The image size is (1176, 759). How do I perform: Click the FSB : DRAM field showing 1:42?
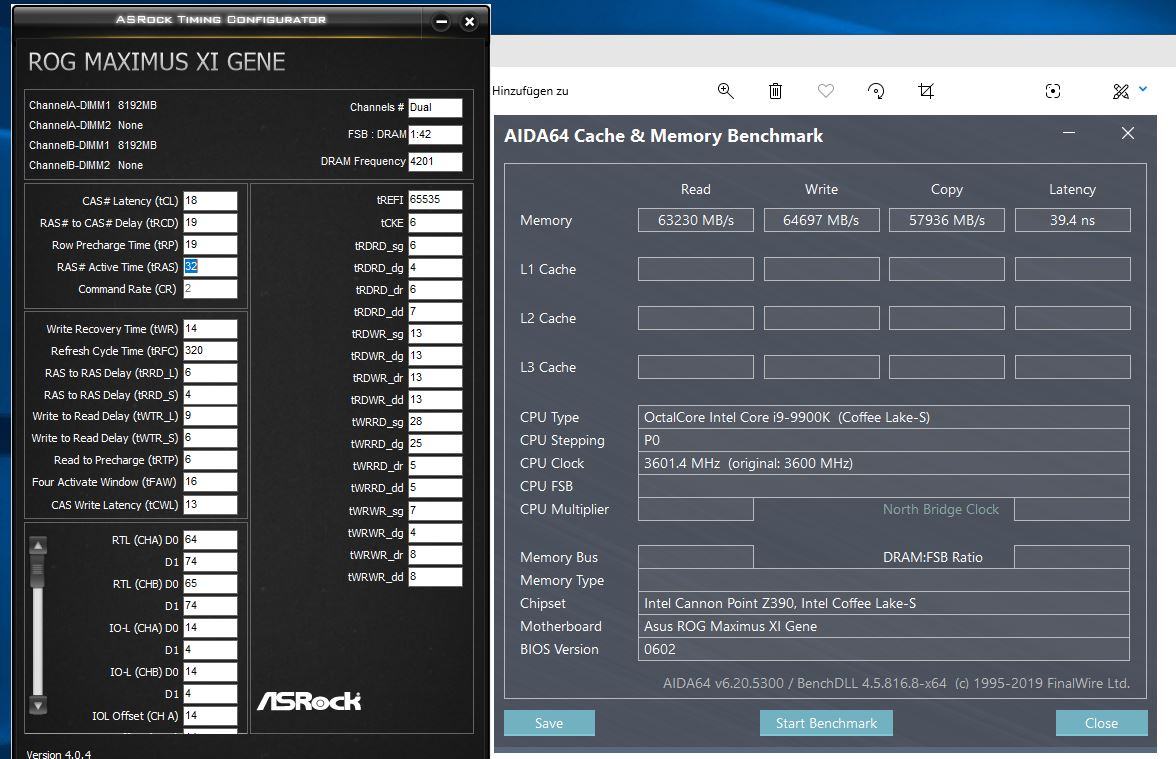pyautogui.click(x=435, y=134)
